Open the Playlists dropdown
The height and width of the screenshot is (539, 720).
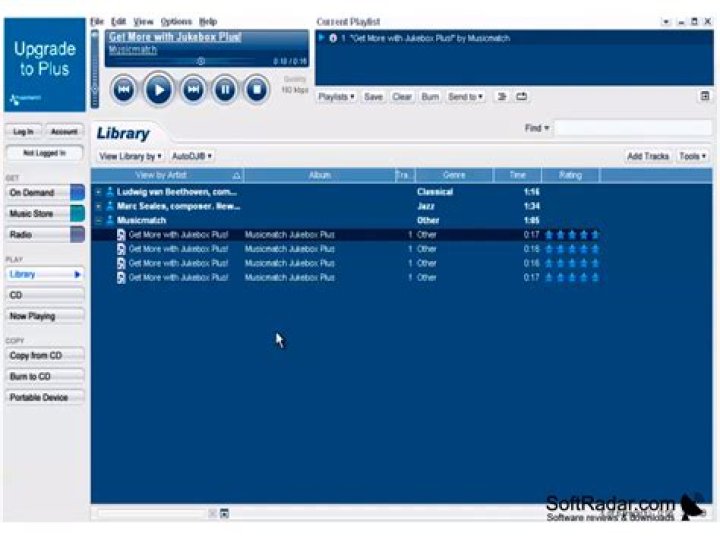(x=336, y=97)
